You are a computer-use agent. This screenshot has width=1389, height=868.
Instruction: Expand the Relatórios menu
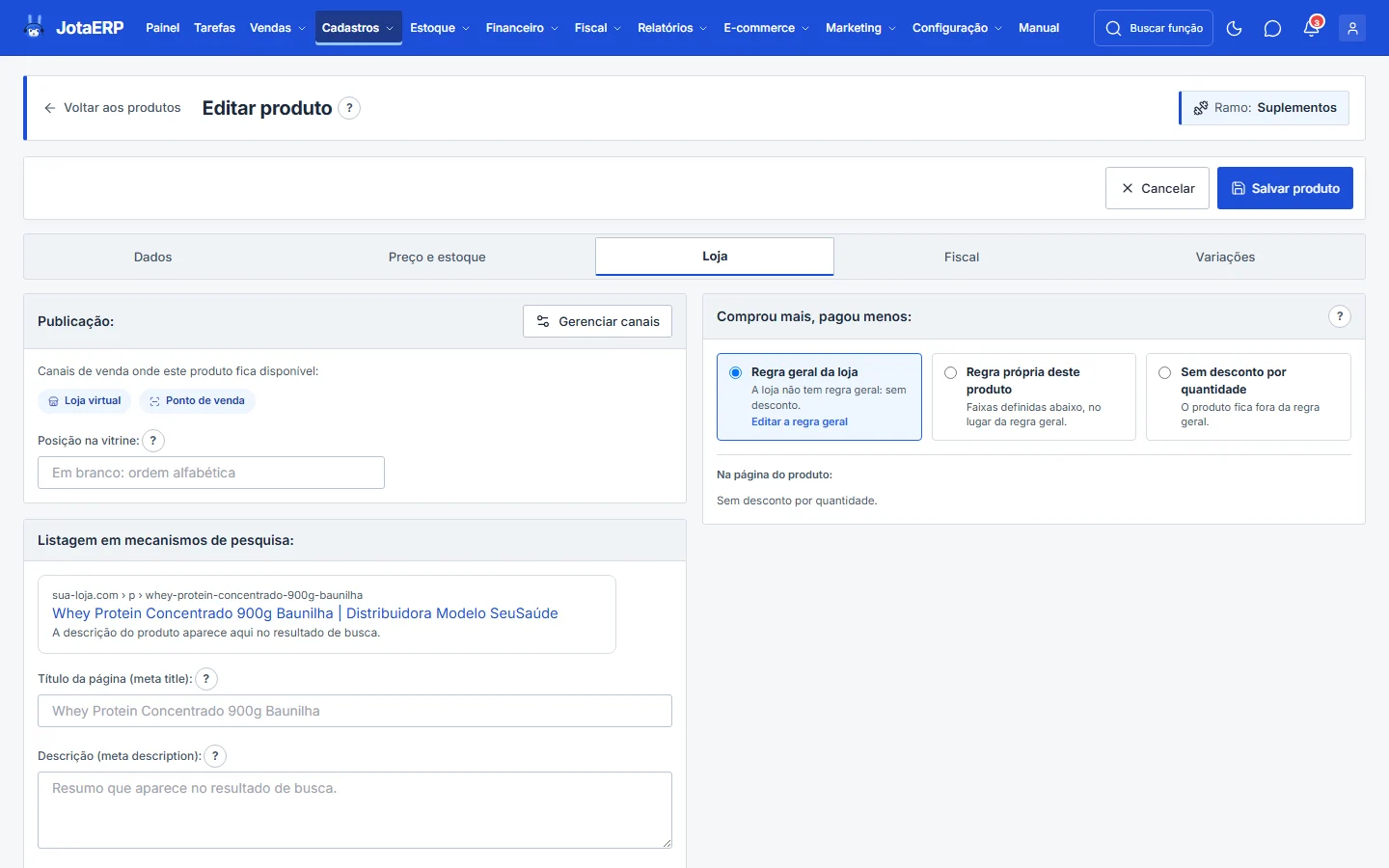click(x=672, y=28)
